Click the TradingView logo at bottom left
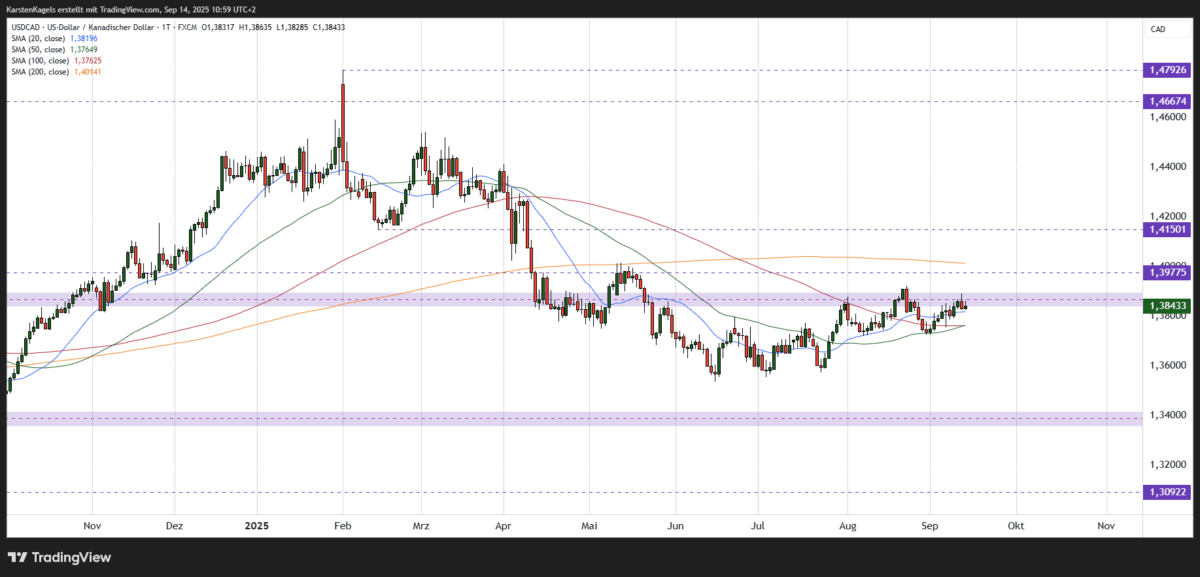The image size is (1200, 577). 60,557
